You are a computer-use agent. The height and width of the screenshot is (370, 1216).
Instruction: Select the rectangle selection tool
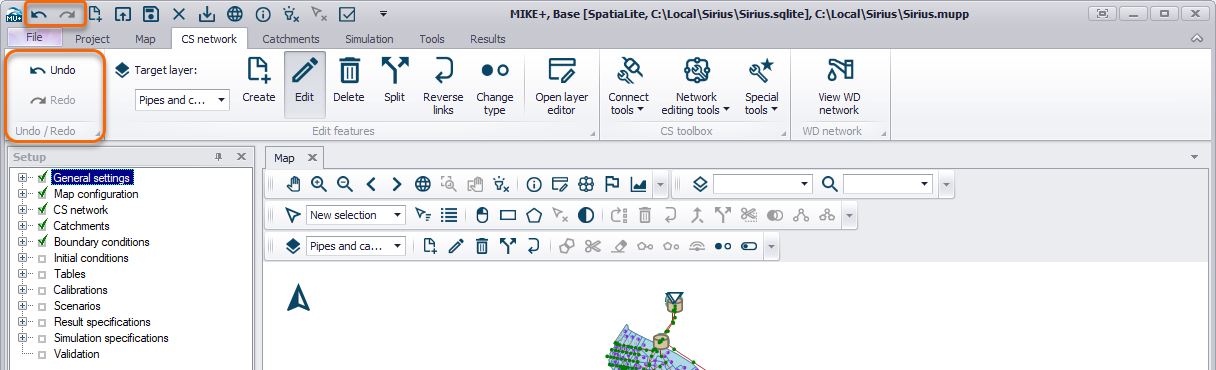tap(508, 215)
